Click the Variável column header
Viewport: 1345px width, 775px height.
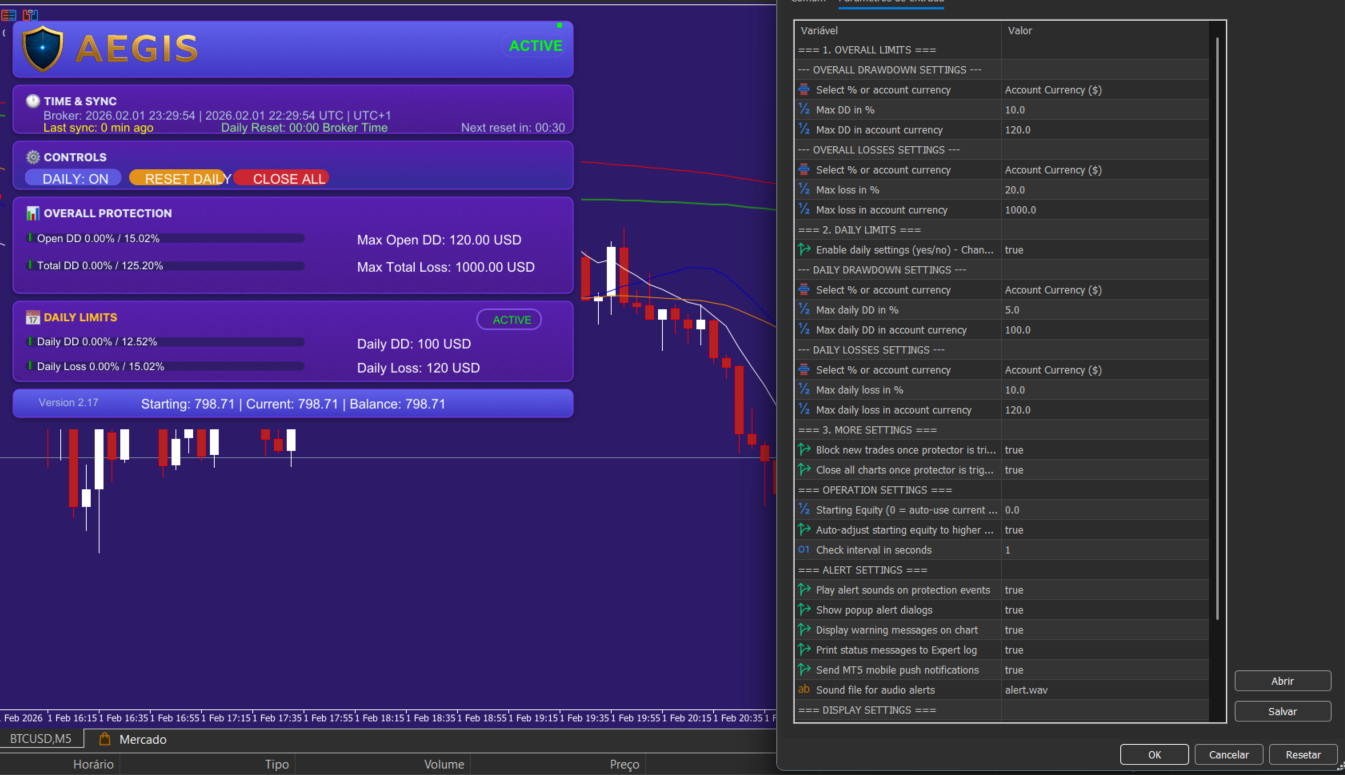[898, 31]
